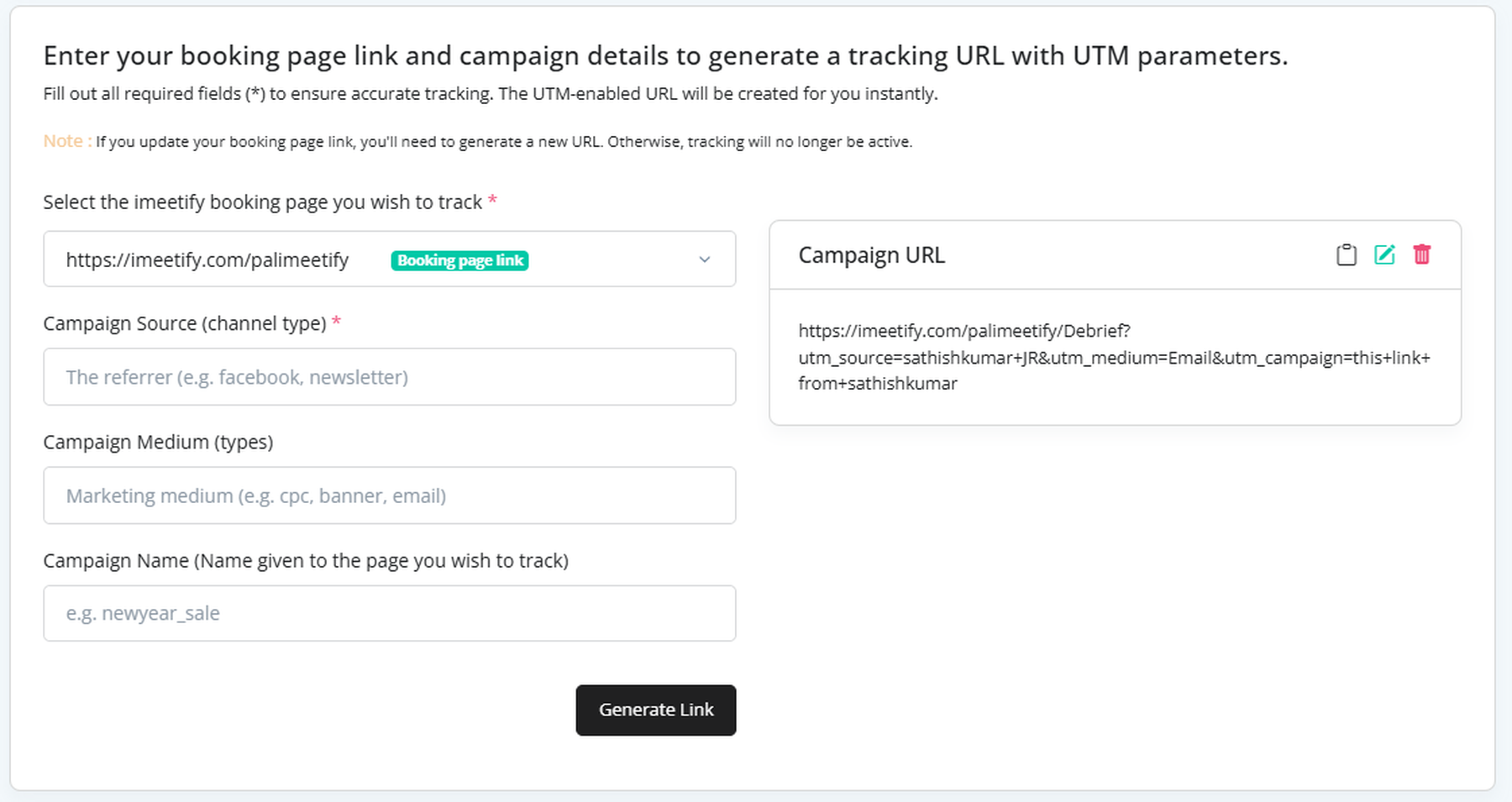Delete the campaign URL with trash icon
Screen dimensions: 1512x802
click(1421, 254)
